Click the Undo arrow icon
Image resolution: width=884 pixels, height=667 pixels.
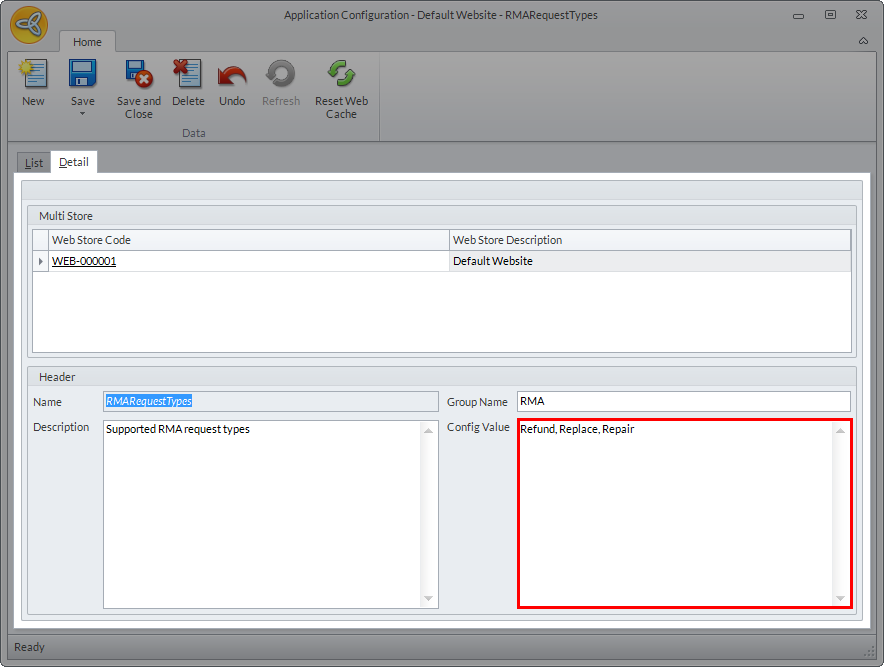click(232, 75)
